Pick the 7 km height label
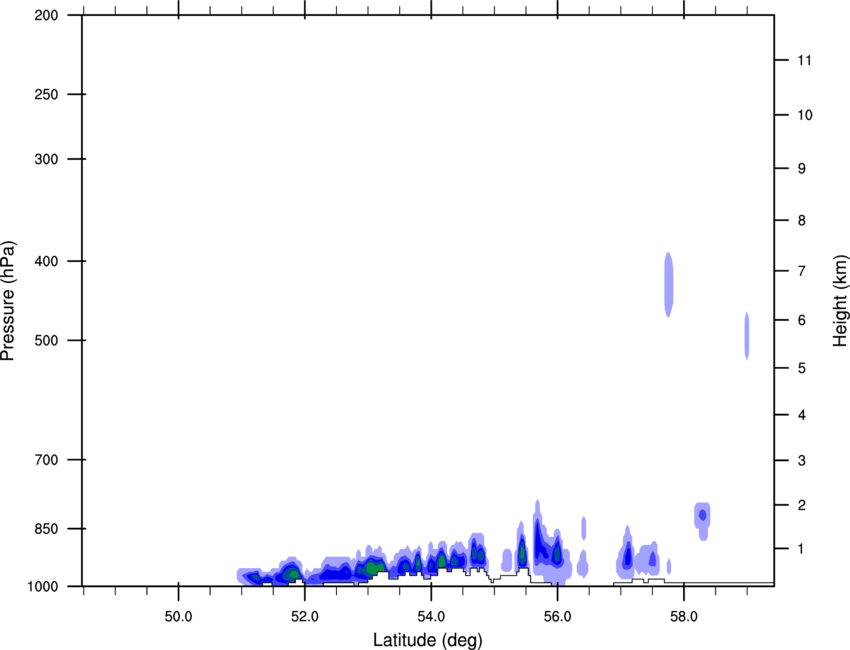 [802, 271]
